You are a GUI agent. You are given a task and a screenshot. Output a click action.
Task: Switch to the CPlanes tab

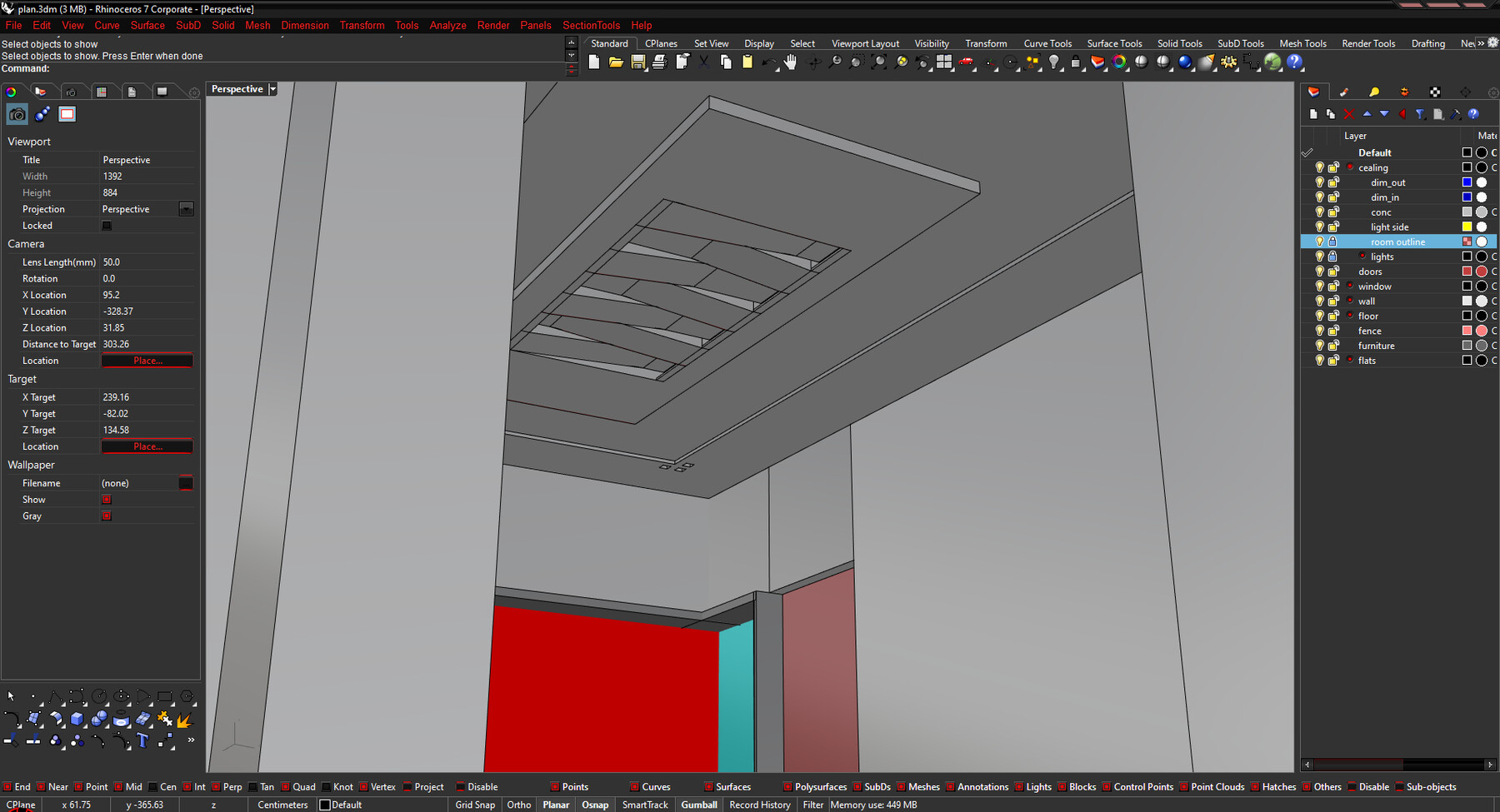click(661, 43)
